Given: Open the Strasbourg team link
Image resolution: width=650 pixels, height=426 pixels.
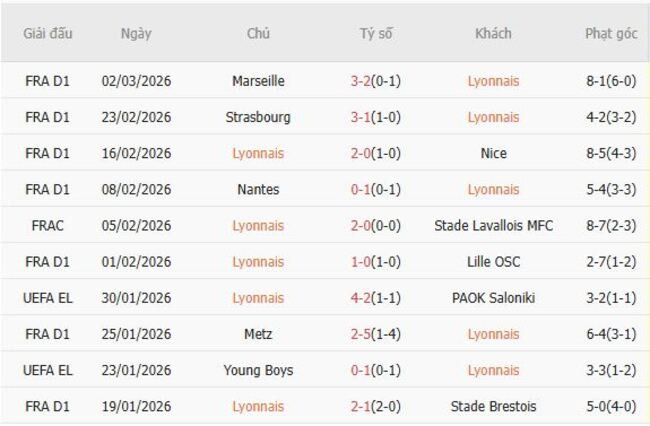Looking at the screenshot, I should [258, 117].
